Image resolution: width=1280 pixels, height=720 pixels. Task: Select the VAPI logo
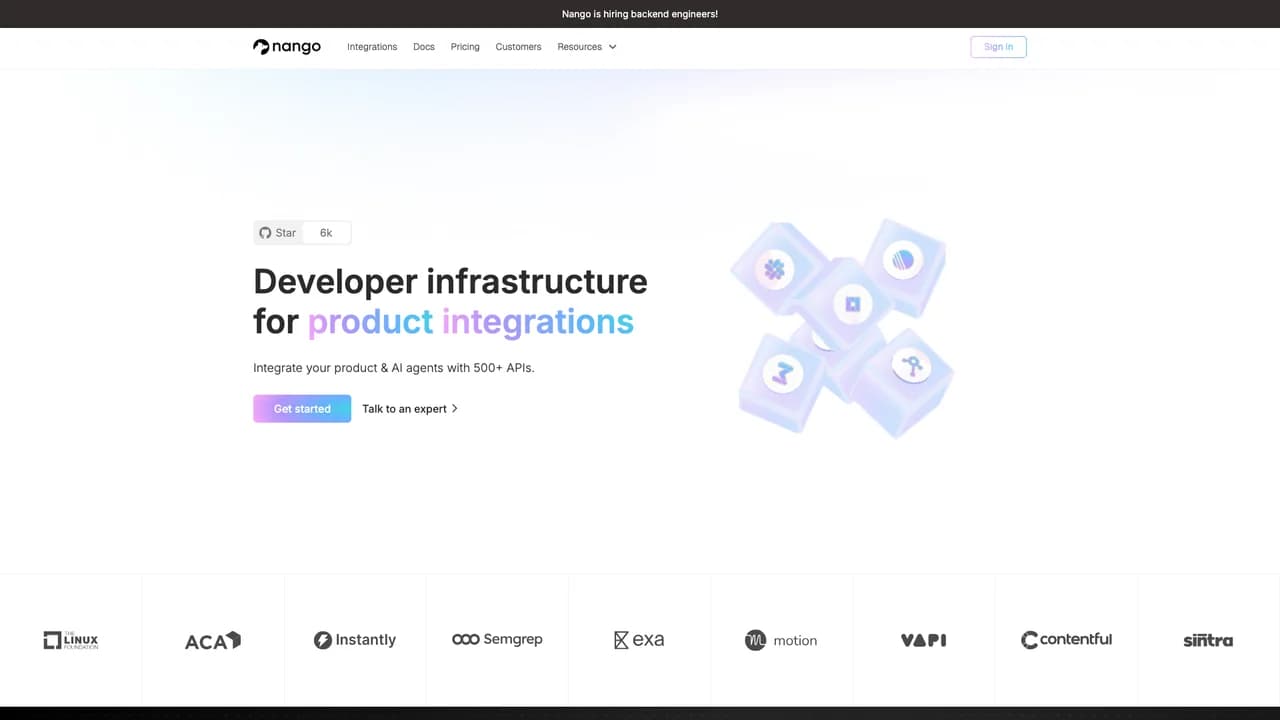coord(923,640)
